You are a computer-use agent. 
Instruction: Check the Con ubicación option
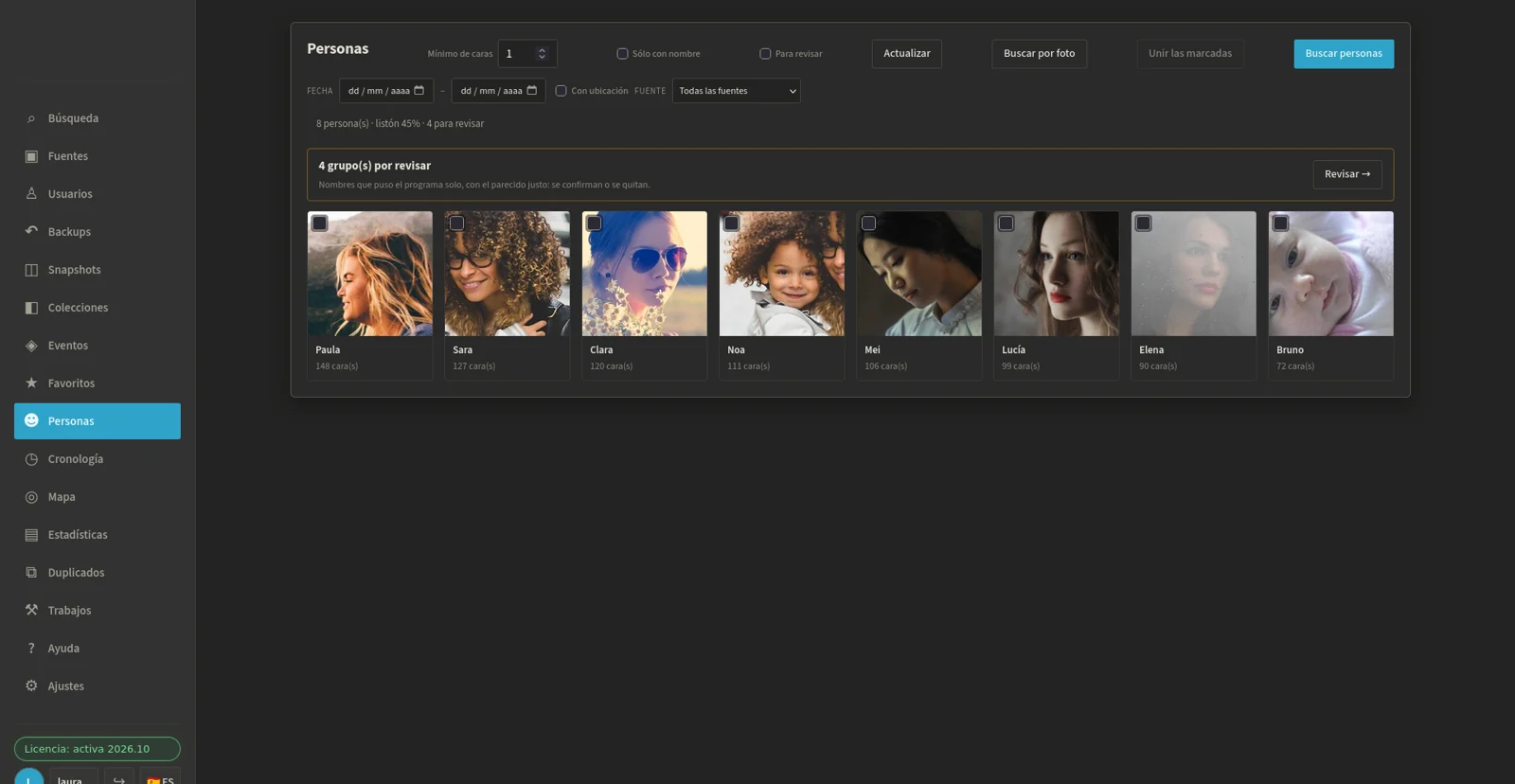[x=561, y=91]
